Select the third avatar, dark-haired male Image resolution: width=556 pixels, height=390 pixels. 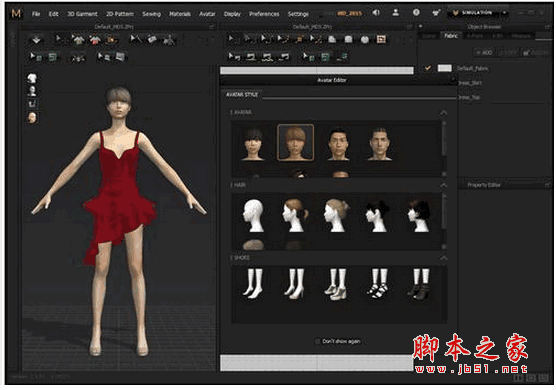(338, 144)
